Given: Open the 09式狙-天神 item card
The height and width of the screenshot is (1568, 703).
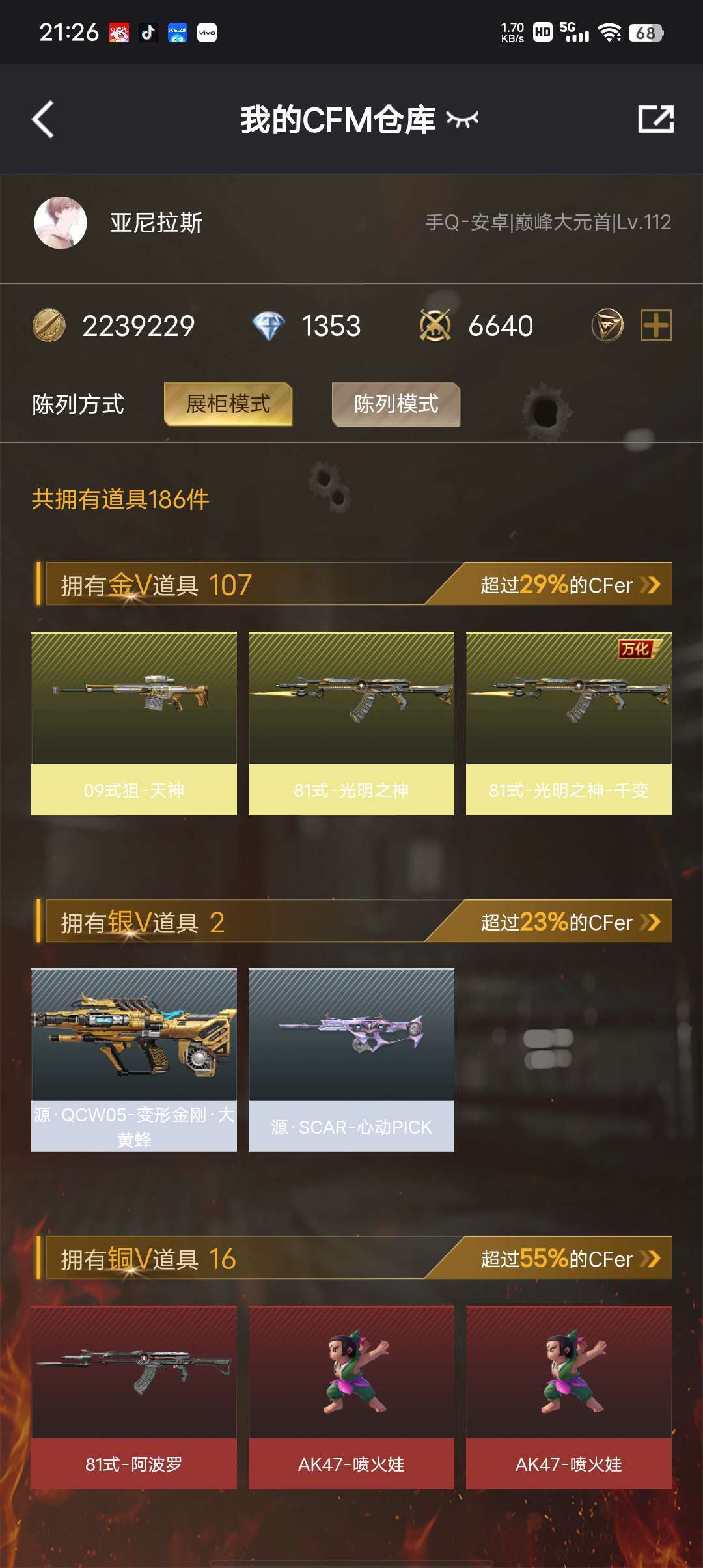Looking at the screenshot, I should [x=134, y=723].
